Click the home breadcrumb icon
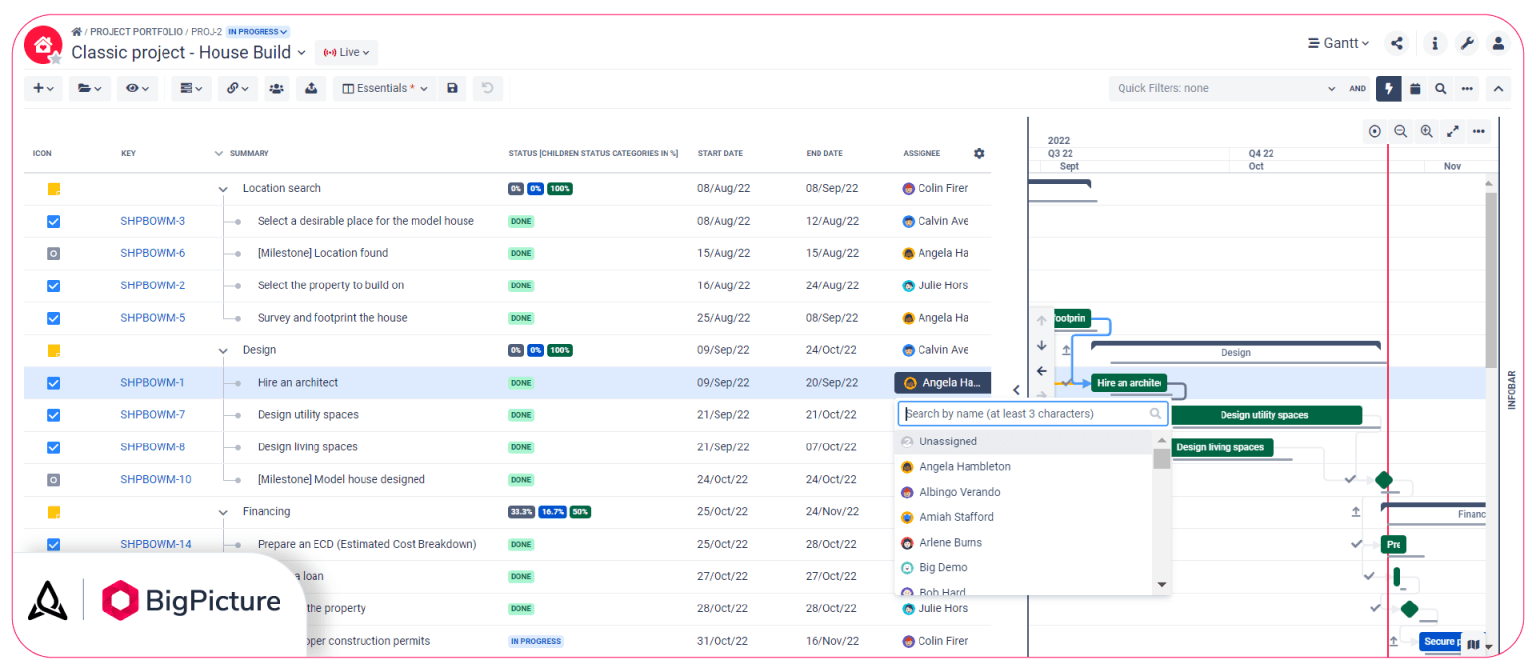 [76, 32]
